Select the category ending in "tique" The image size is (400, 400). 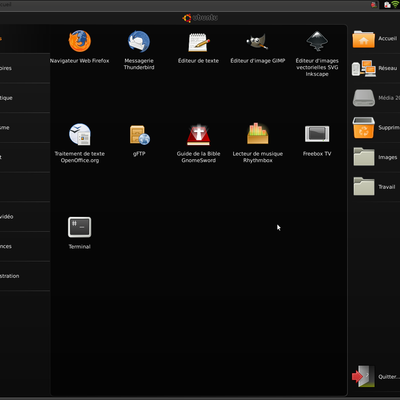point(25,98)
